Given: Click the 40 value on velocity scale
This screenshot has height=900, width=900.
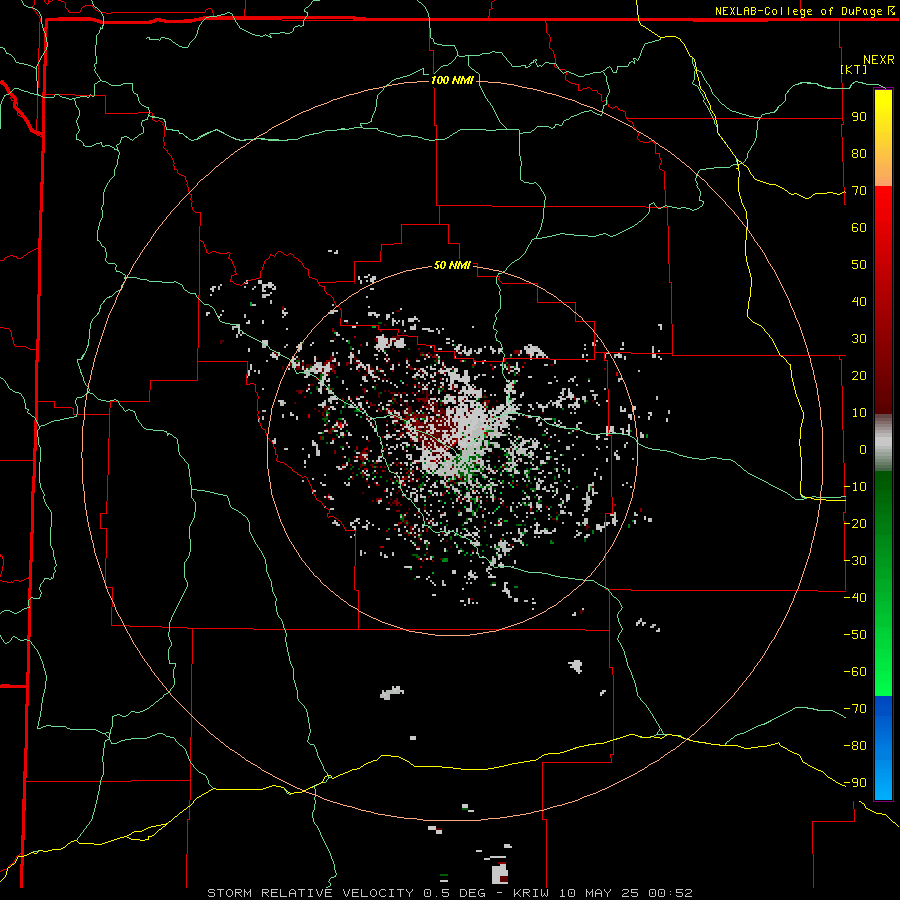Looking at the screenshot, I should [x=859, y=301].
